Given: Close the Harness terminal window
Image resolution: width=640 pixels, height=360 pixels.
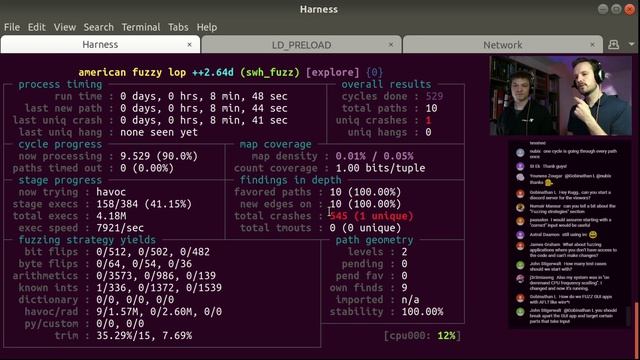Looking at the screenshot, I should coord(630,9).
